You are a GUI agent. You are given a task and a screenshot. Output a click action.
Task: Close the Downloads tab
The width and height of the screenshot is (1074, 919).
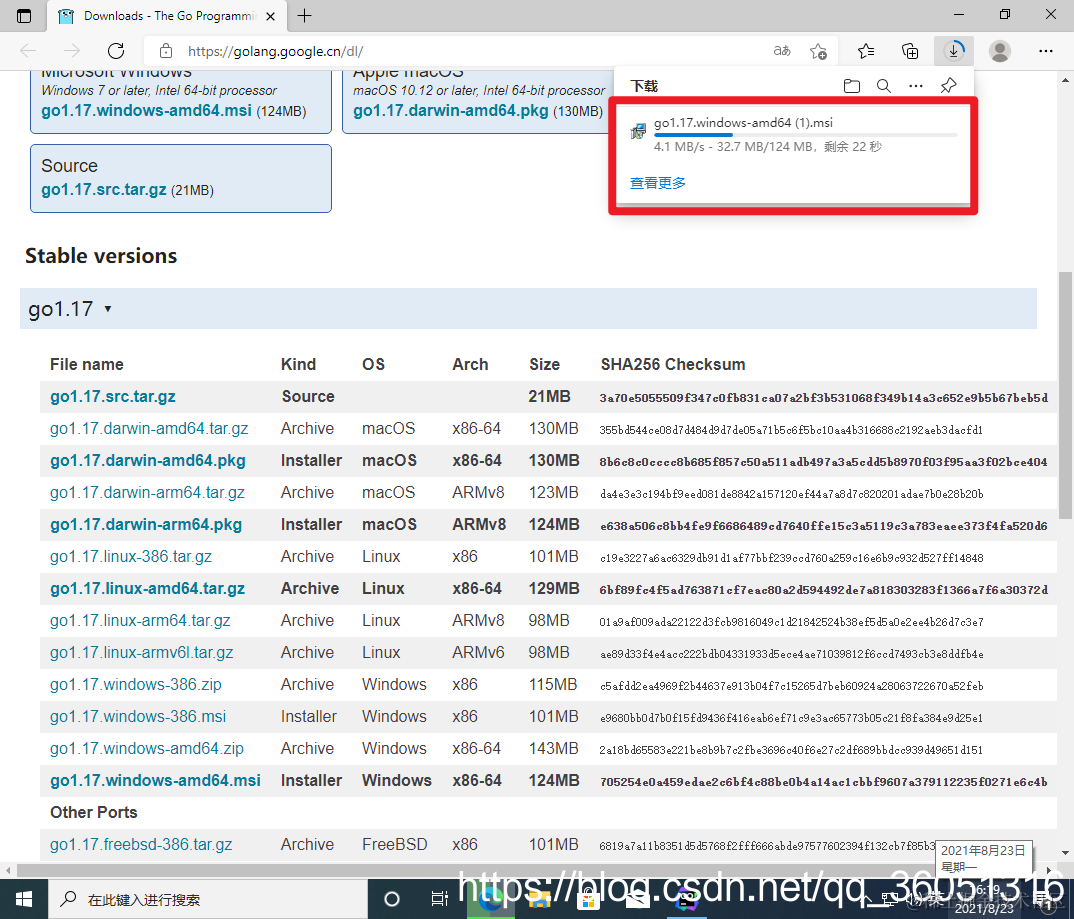click(x=271, y=16)
